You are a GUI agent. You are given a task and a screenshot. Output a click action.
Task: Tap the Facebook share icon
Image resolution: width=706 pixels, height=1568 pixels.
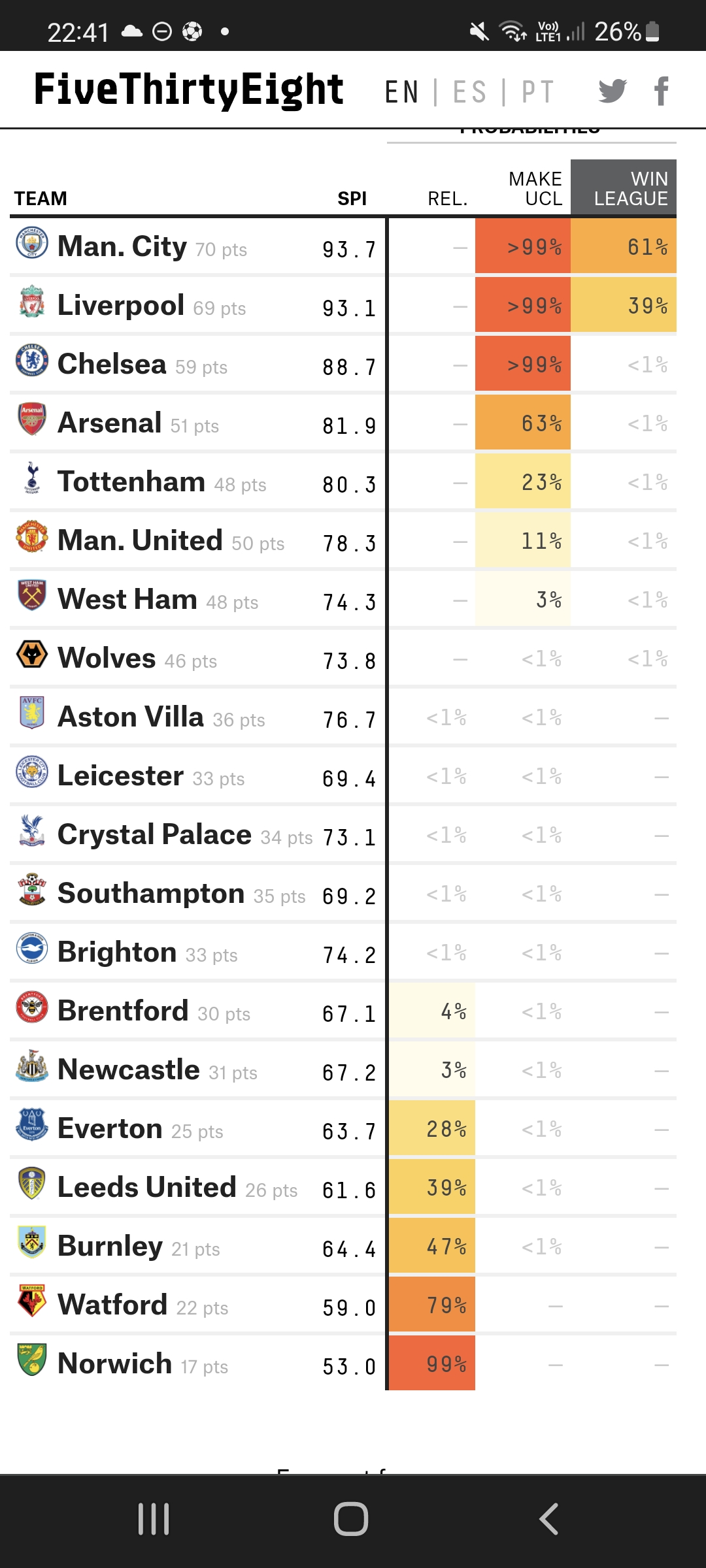[x=662, y=91]
